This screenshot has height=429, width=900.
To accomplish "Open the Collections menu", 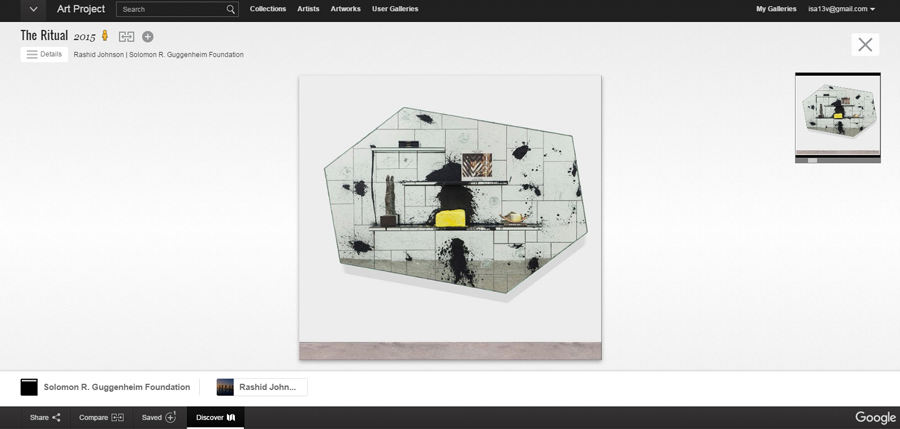I will click(267, 9).
